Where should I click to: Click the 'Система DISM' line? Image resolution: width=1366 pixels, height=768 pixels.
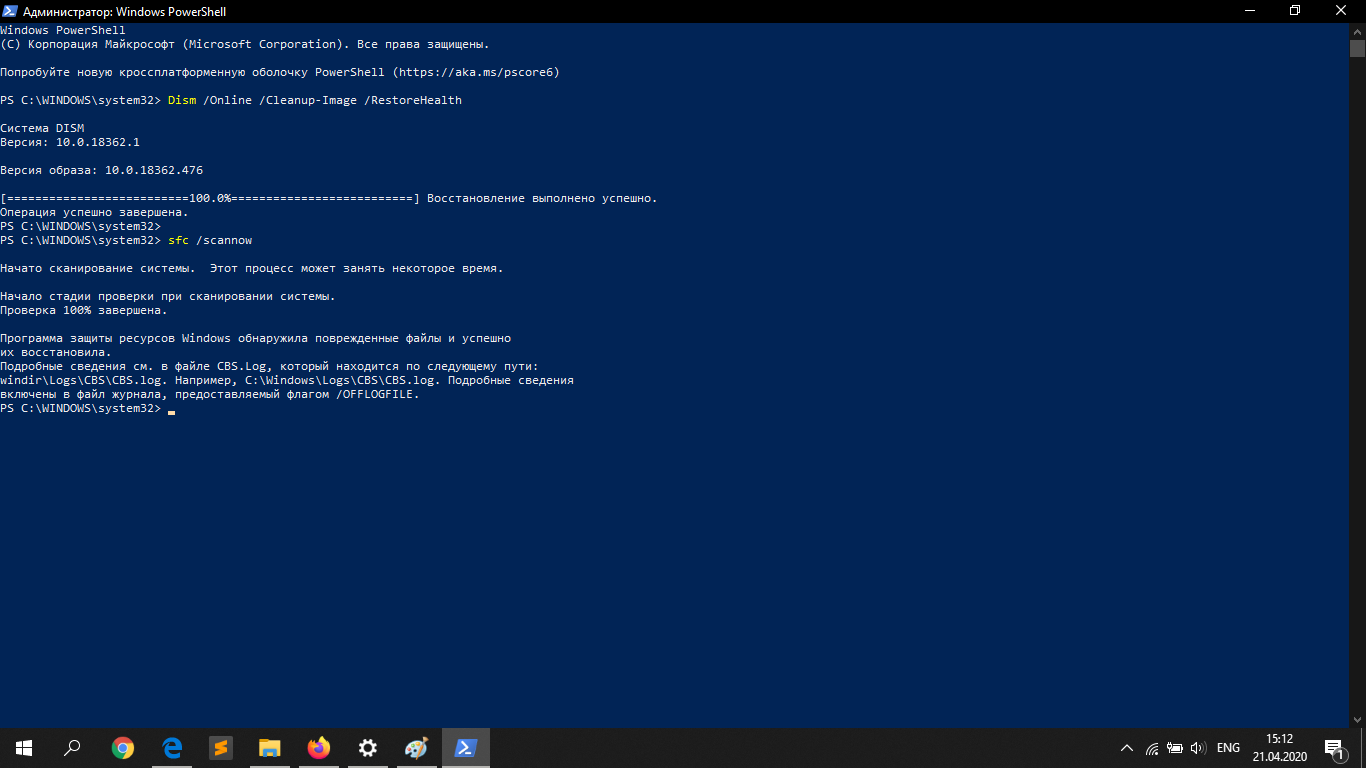42,128
